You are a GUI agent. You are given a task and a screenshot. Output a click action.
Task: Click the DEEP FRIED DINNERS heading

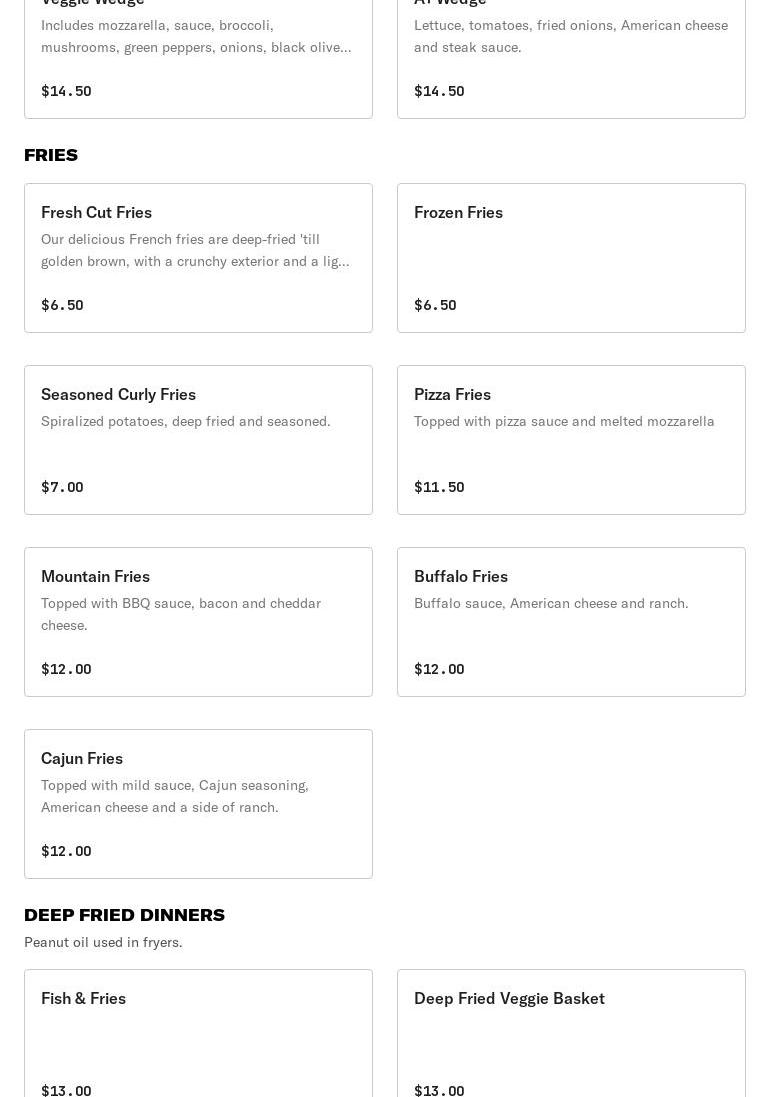pos(124,915)
